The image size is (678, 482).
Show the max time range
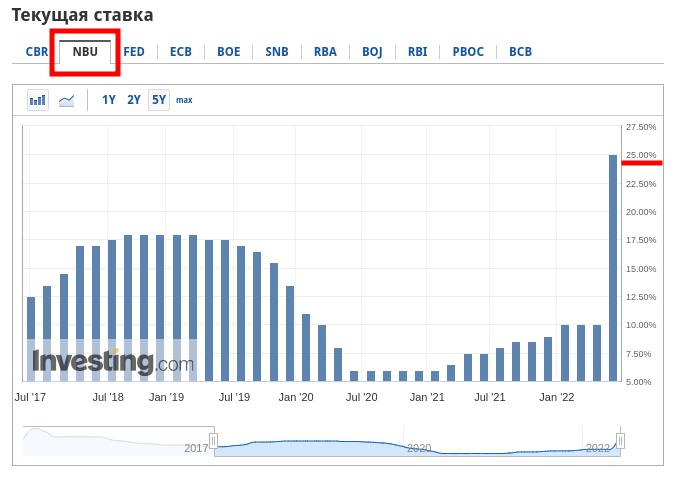[184, 100]
